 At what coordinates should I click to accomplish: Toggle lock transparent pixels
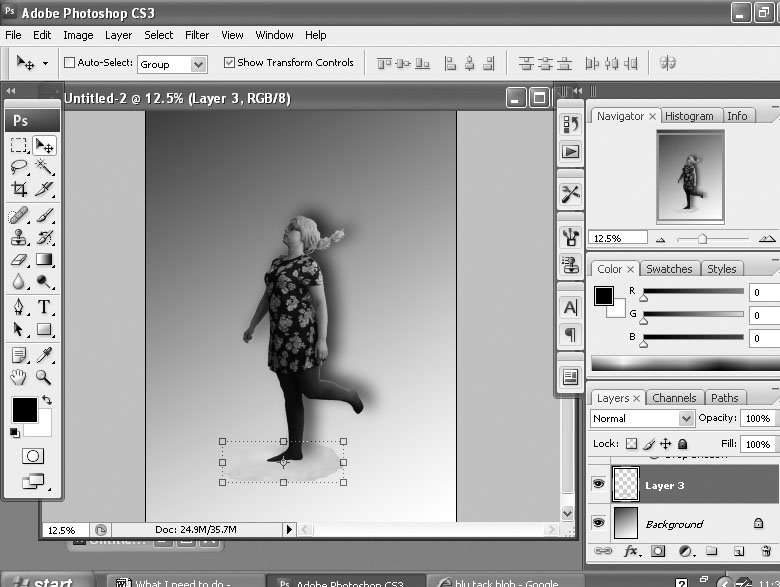tap(631, 443)
